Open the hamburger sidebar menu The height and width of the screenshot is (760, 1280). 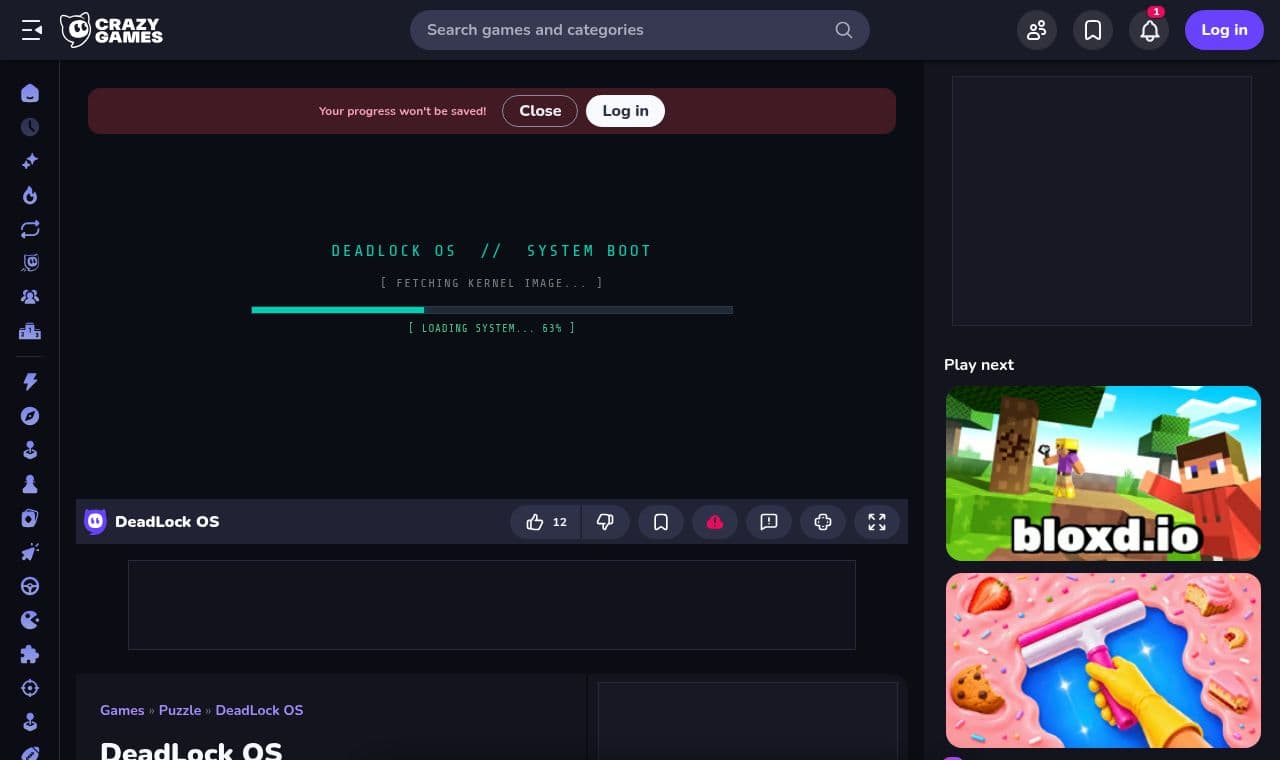tap(31, 30)
